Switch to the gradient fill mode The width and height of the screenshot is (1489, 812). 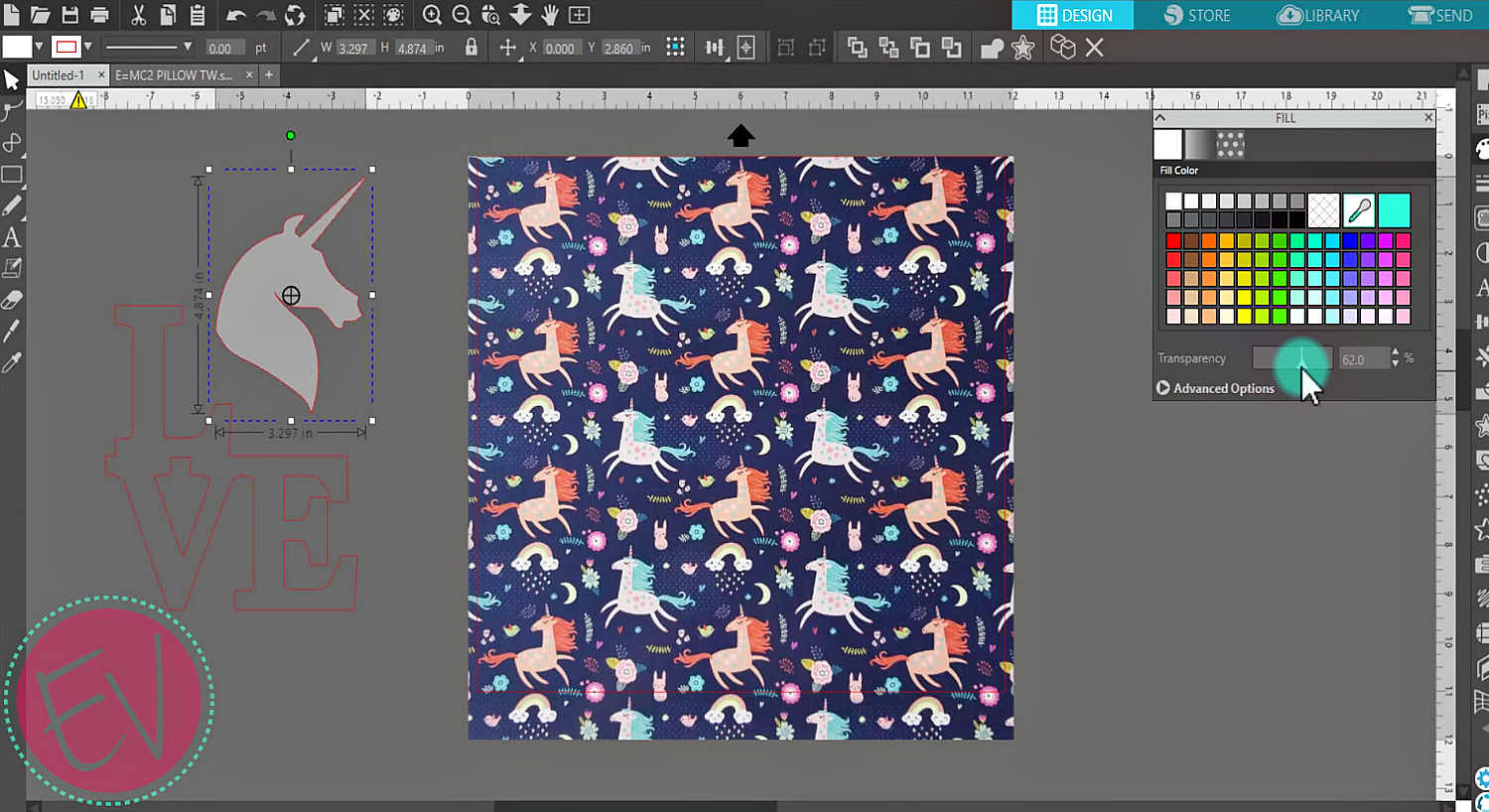pos(1199,145)
